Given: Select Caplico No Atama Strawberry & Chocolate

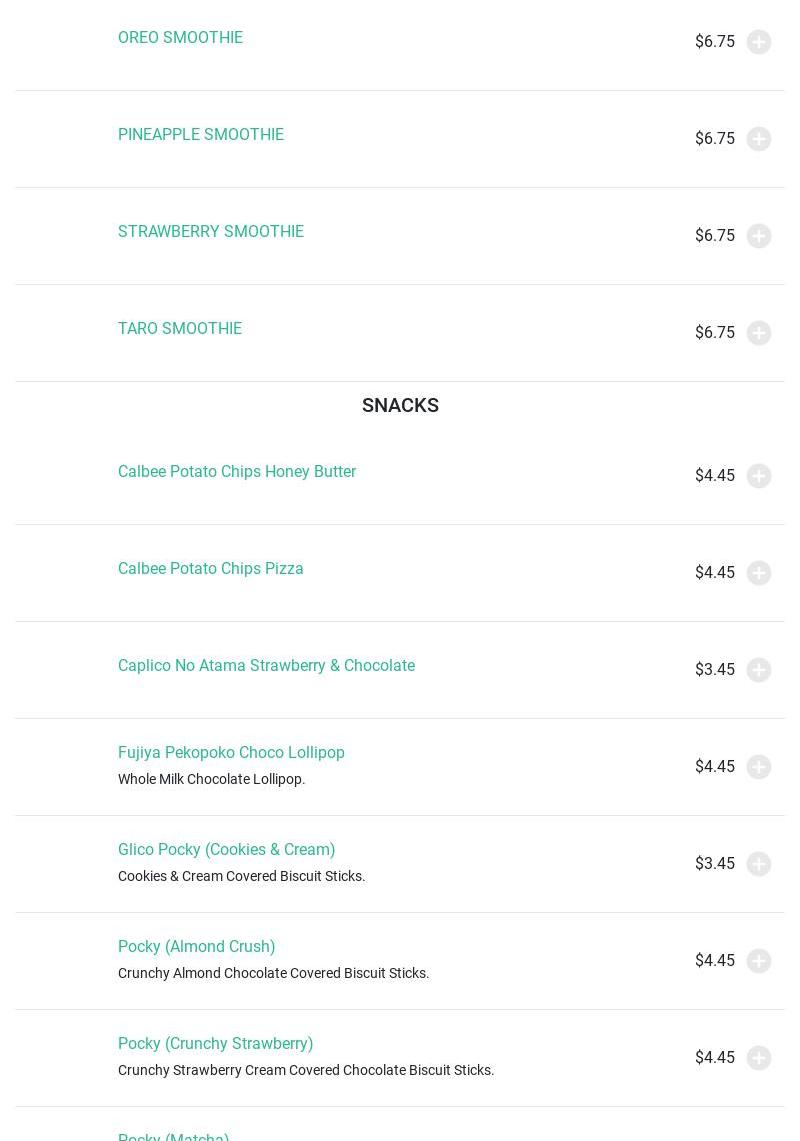Looking at the screenshot, I should coord(266,666).
